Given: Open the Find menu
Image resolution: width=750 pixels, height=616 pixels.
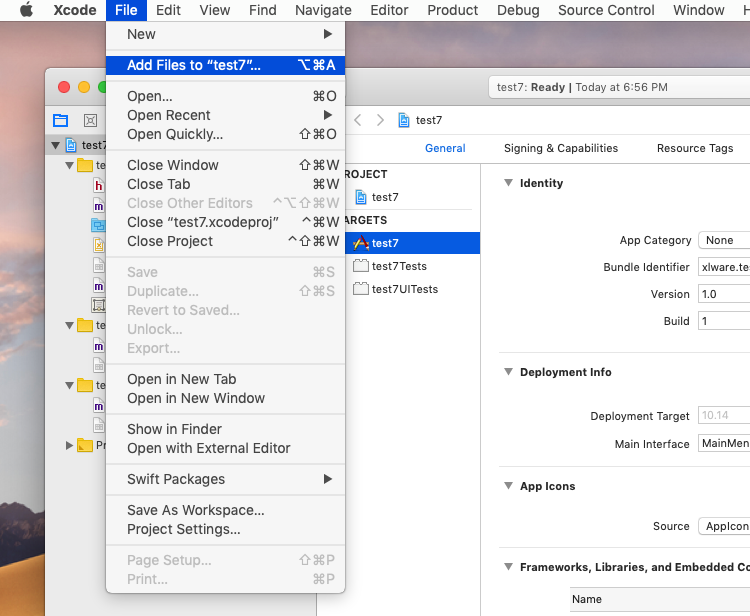Looking at the screenshot, I should (x=263, y=10).
